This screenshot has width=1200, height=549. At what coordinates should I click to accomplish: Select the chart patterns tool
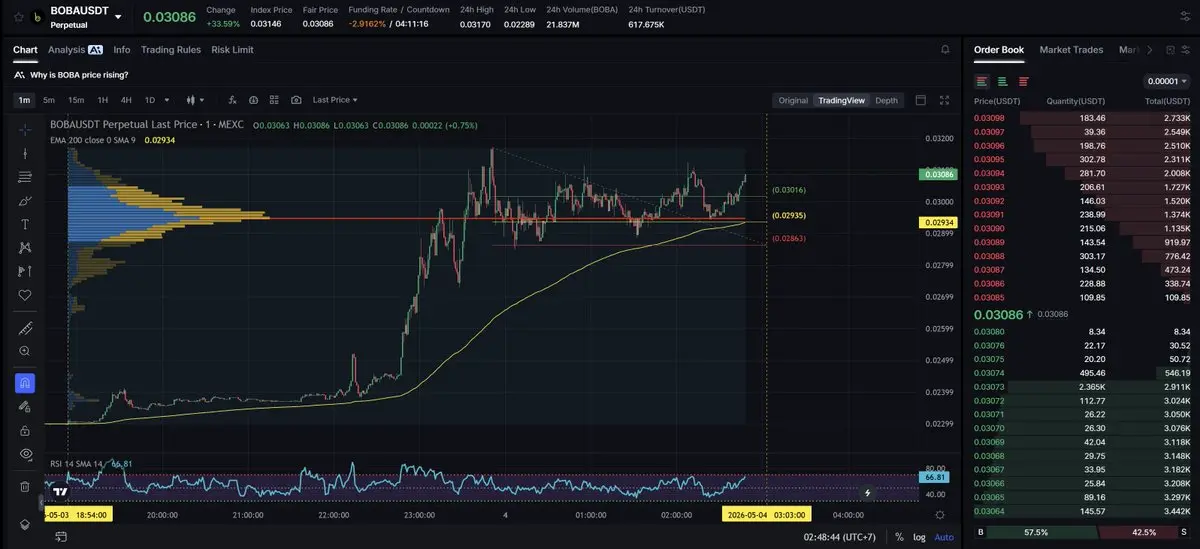coord(26,247)
